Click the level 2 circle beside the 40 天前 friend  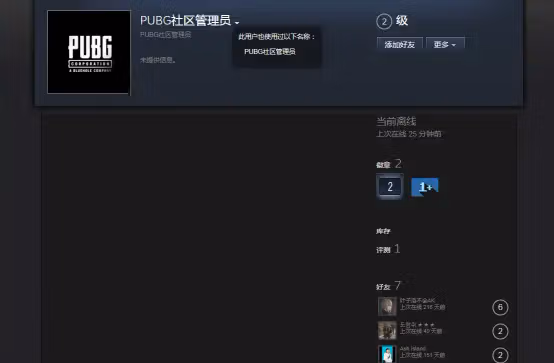tap(500, 332)
